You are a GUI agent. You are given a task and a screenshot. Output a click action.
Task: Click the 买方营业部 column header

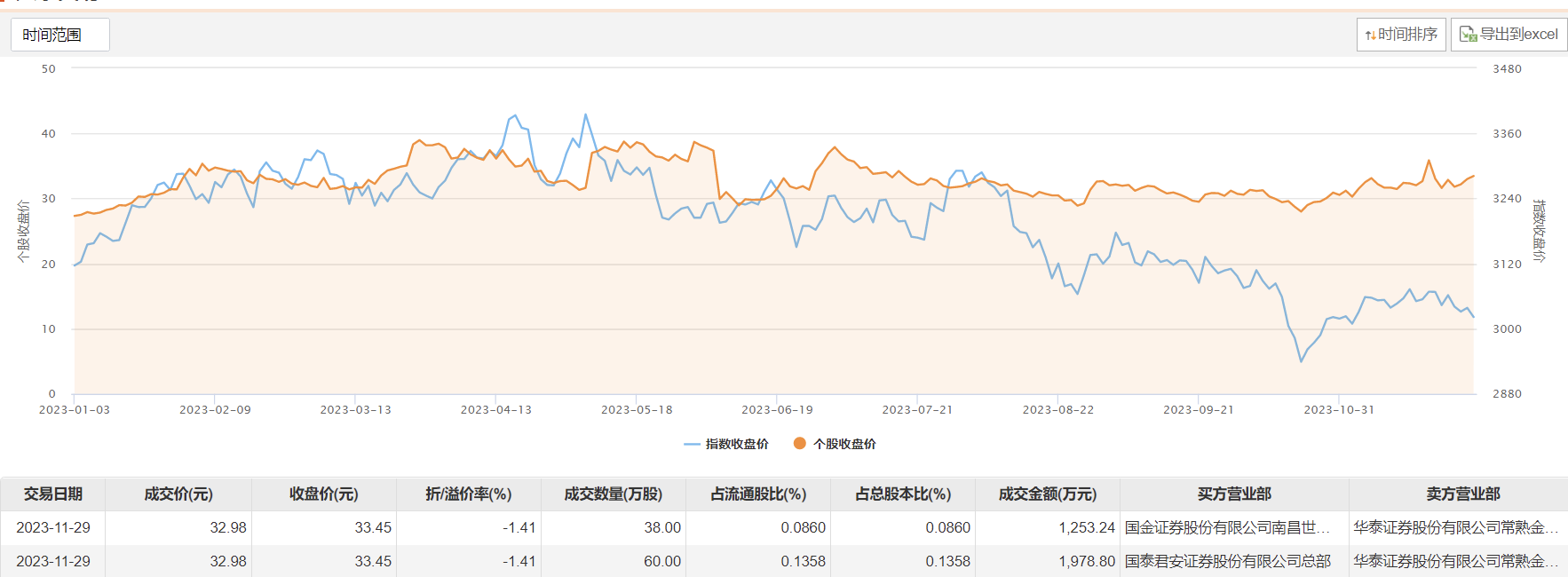point(1234,494)
